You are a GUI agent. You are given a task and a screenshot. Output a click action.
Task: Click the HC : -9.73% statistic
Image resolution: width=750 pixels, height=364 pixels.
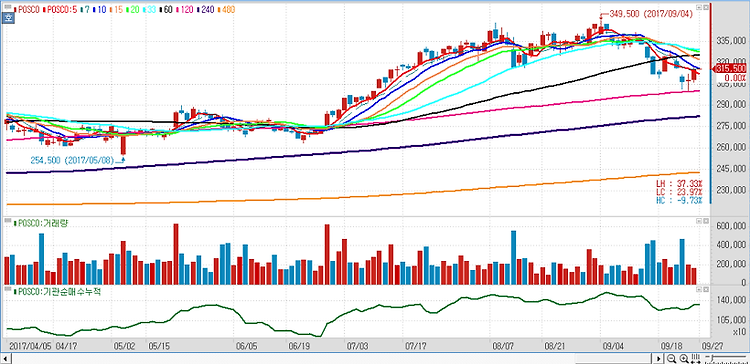click(679, 200)
